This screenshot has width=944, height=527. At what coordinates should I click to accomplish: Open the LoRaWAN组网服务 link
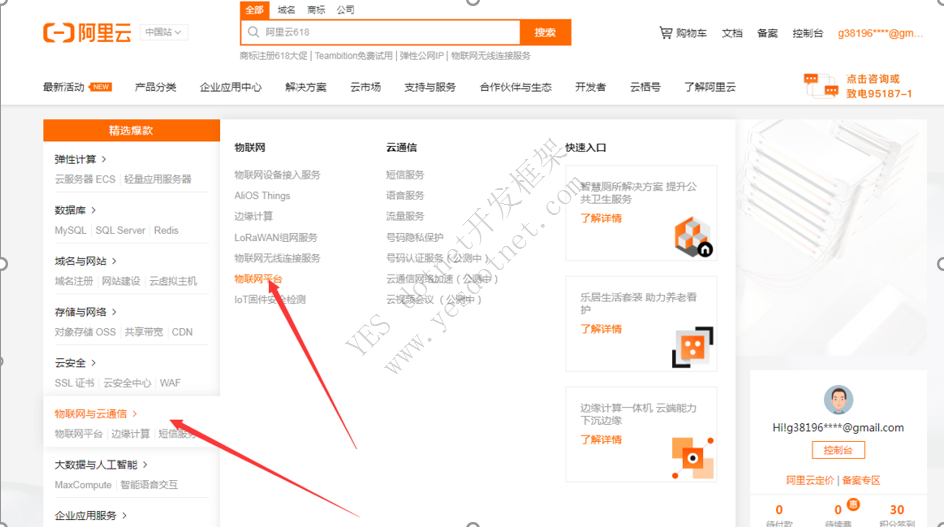[276, 237]
